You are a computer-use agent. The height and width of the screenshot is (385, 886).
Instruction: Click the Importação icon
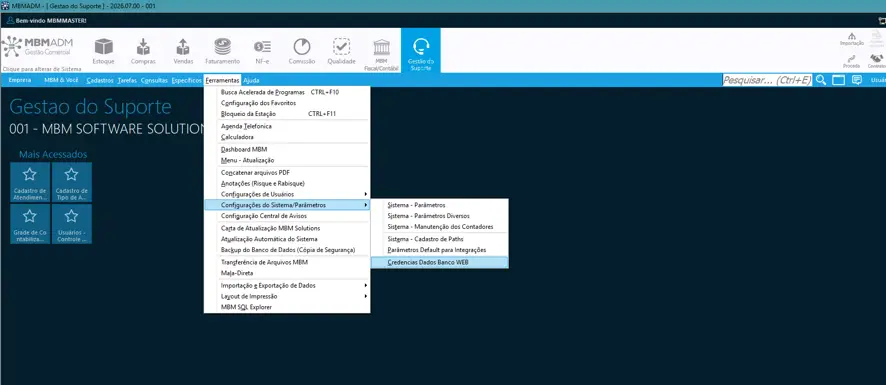(852, 39)
